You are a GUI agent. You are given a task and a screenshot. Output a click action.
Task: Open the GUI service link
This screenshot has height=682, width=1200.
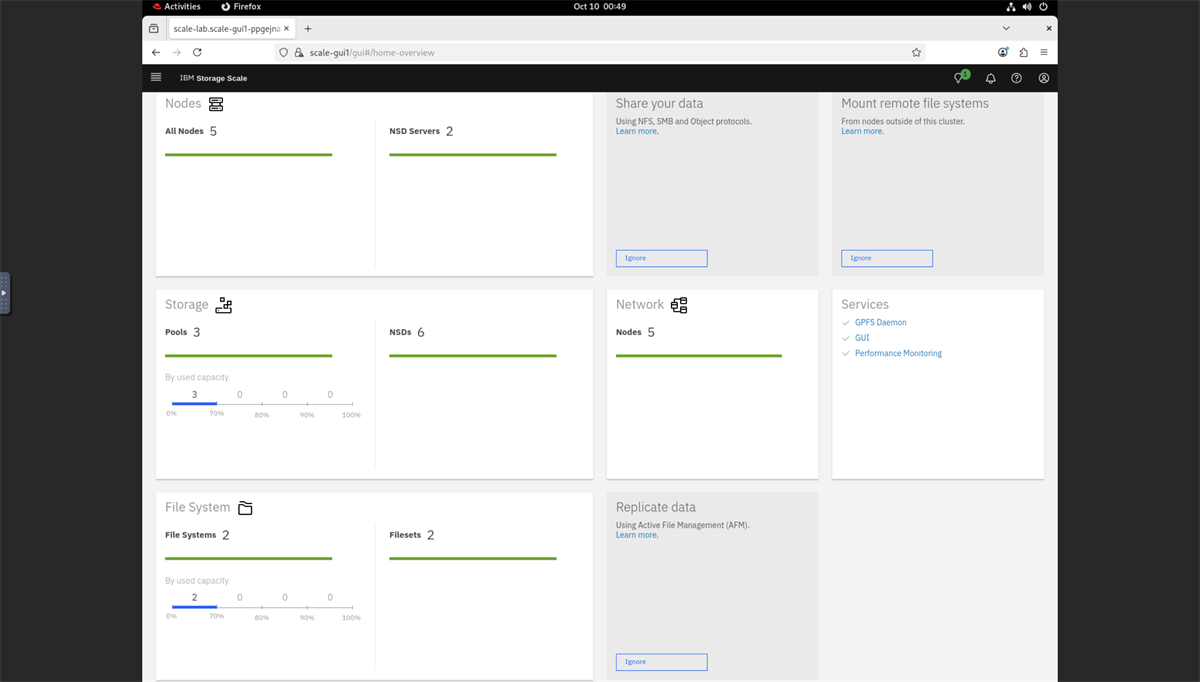(x=862, y=338)
